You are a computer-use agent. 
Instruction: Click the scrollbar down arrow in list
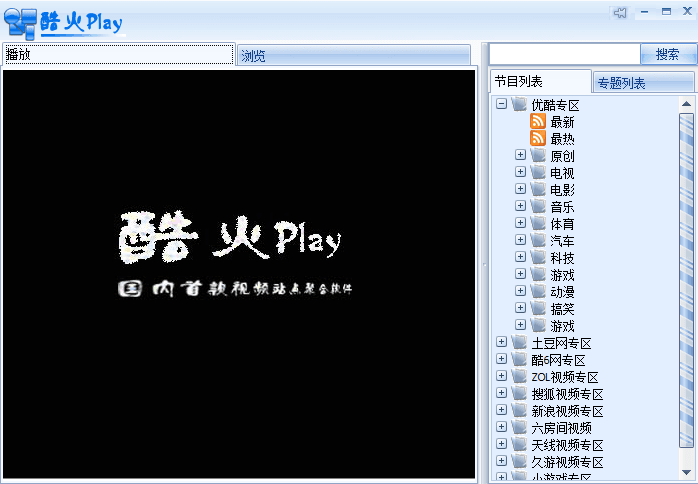[686, 475]
